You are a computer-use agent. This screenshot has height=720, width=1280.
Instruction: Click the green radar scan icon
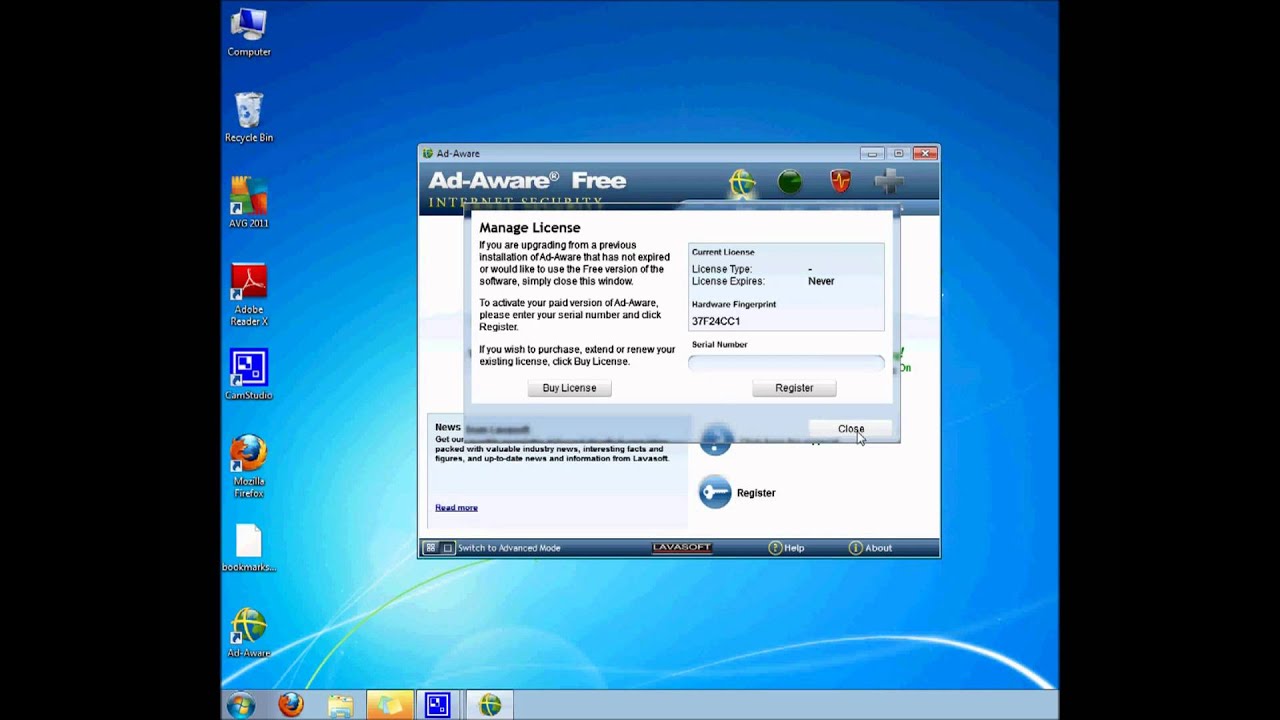click(790, 182)
